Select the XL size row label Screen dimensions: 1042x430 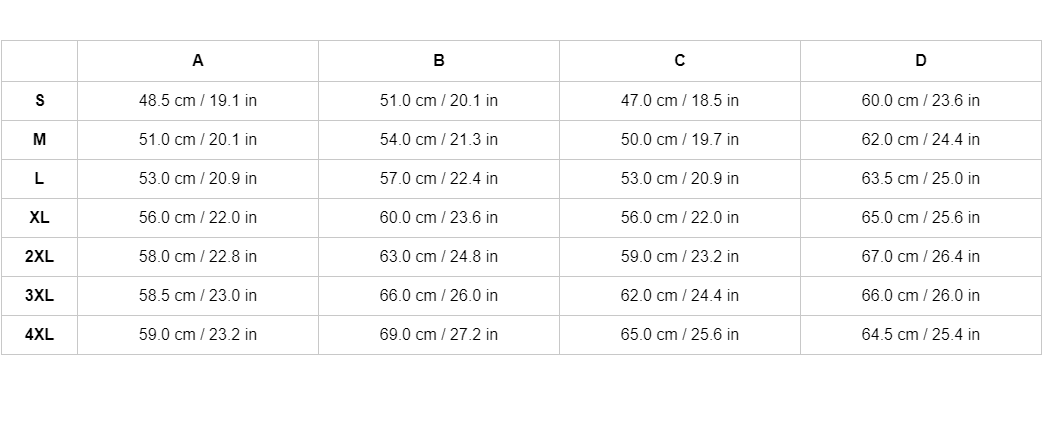[40, 217]
